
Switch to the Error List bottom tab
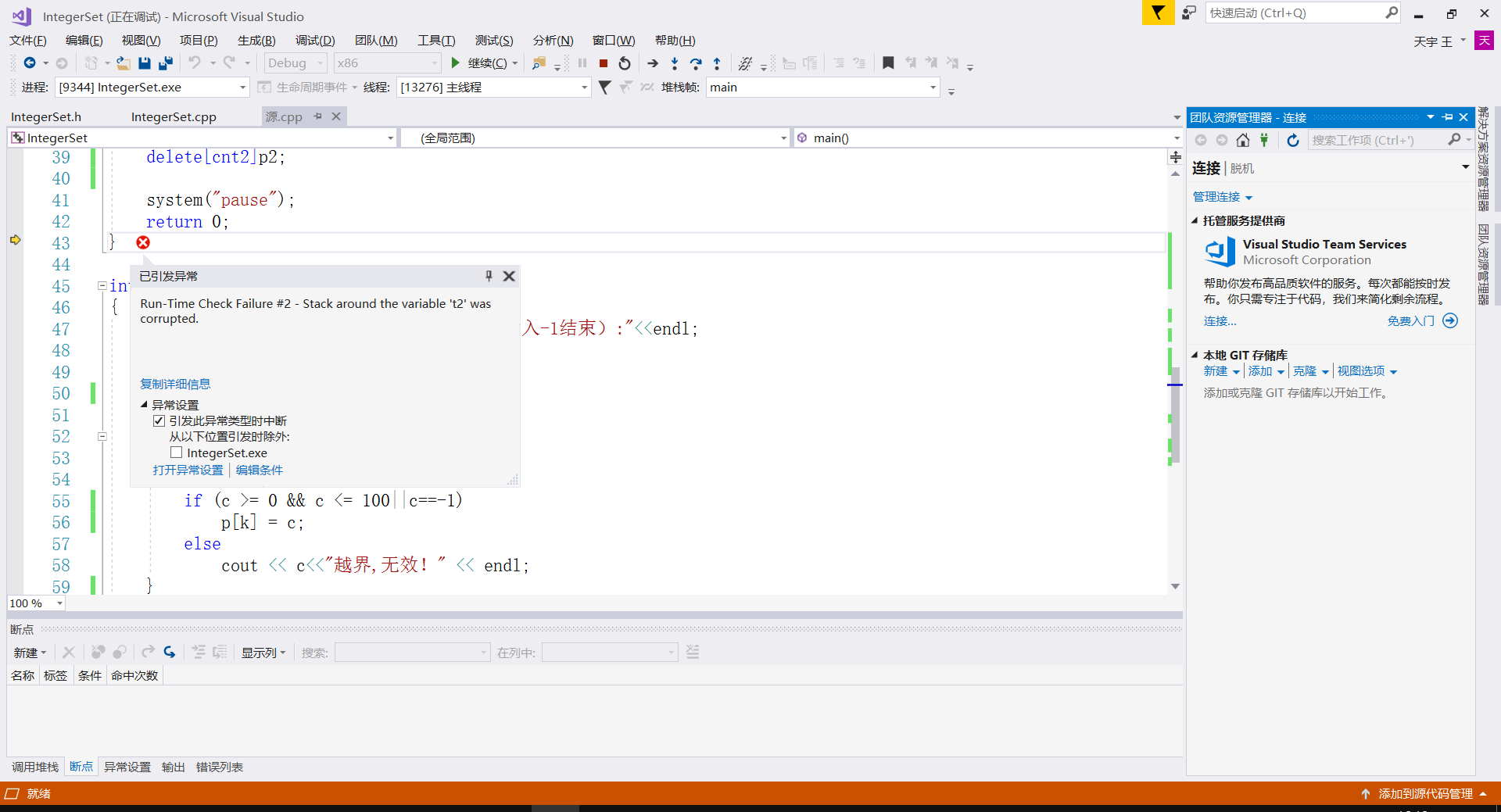[x=220, y=767]
